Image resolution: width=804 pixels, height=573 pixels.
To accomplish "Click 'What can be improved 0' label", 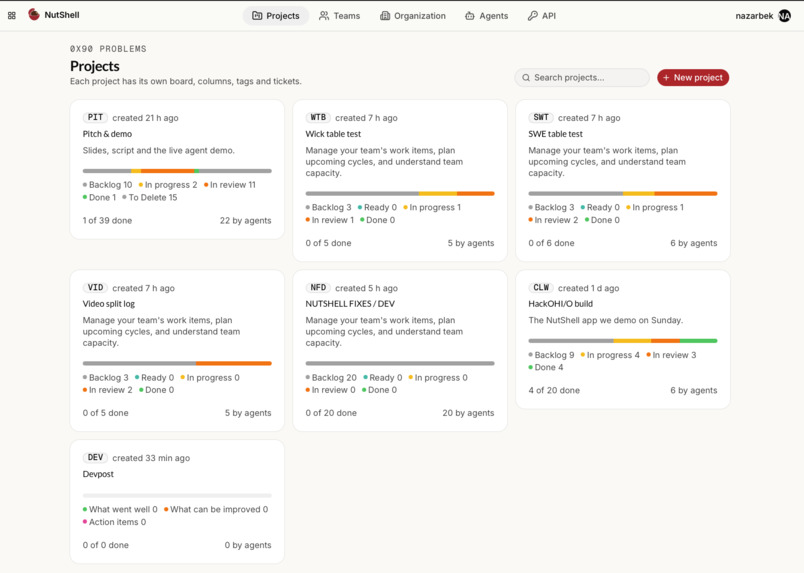I will (x=216, y=509).
